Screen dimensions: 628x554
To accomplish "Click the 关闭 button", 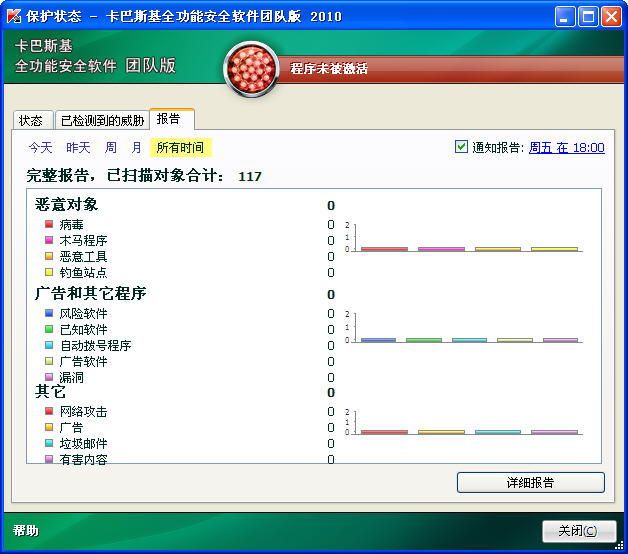I will (x=578, y=531).
